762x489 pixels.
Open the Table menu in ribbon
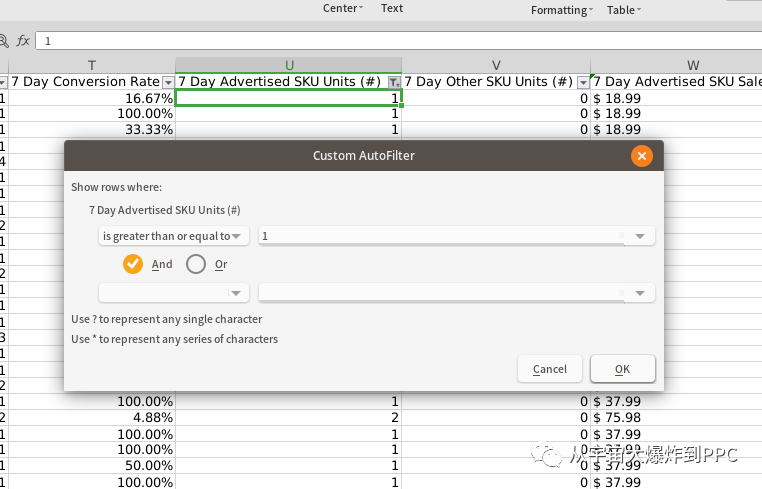click(624, 10)
